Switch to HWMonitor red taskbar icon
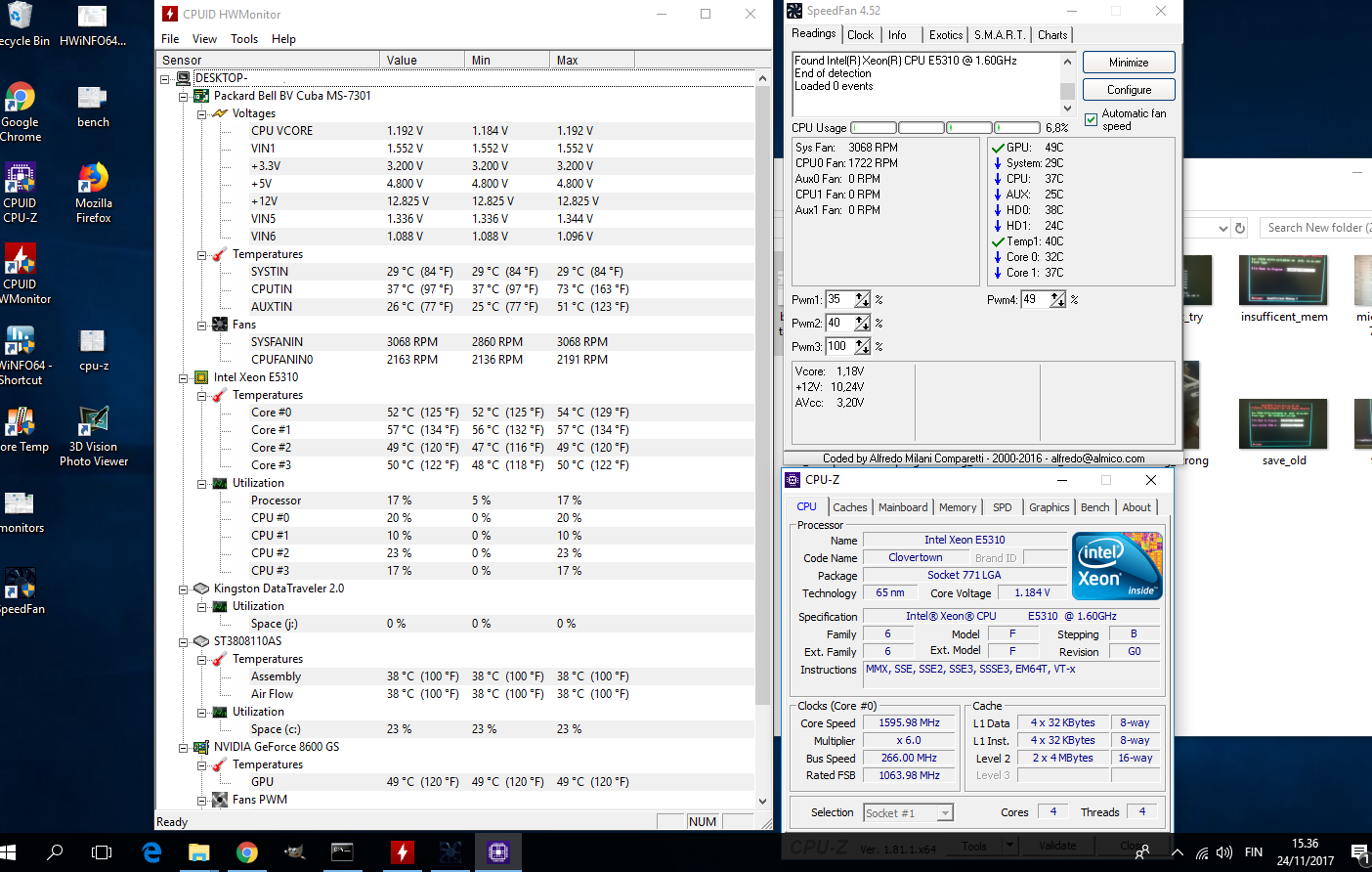This screenshot has width=1372, height=872. 402,852
